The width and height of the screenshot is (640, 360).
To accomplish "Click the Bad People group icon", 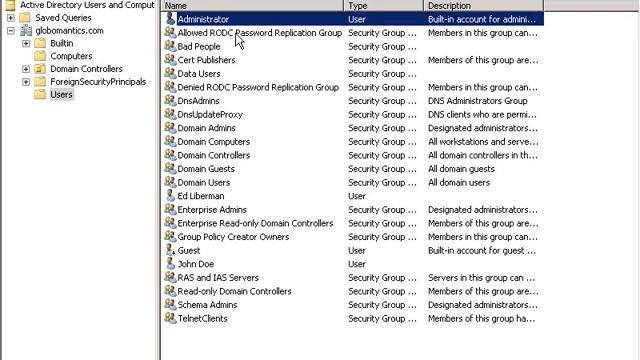I will click(x=170, y=46).
